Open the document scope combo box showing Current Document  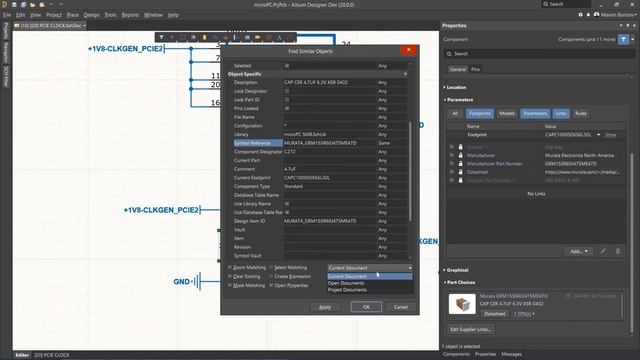point(370,268)
